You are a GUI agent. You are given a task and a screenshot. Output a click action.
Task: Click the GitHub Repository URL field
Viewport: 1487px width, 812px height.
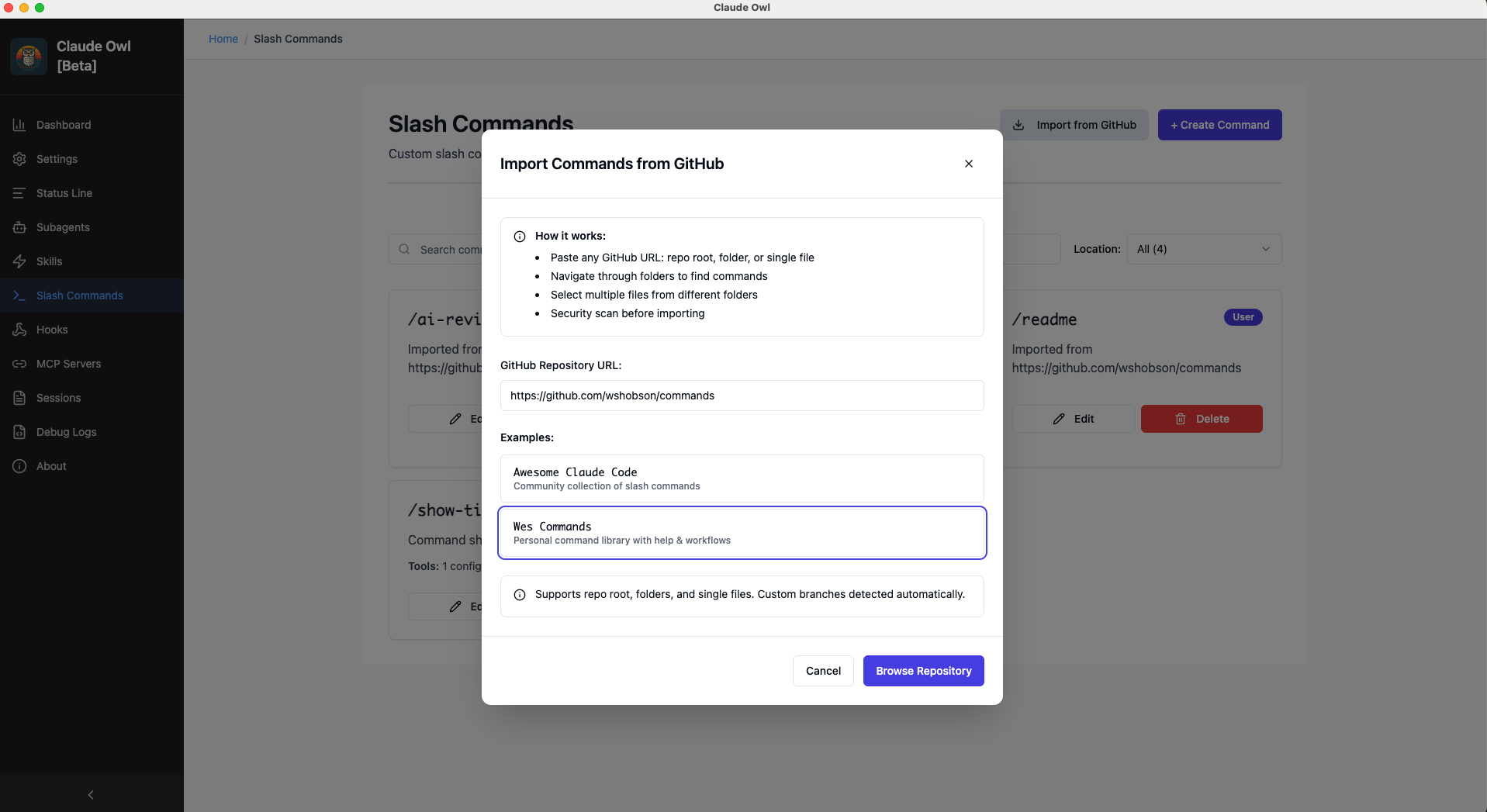[742, 396]
